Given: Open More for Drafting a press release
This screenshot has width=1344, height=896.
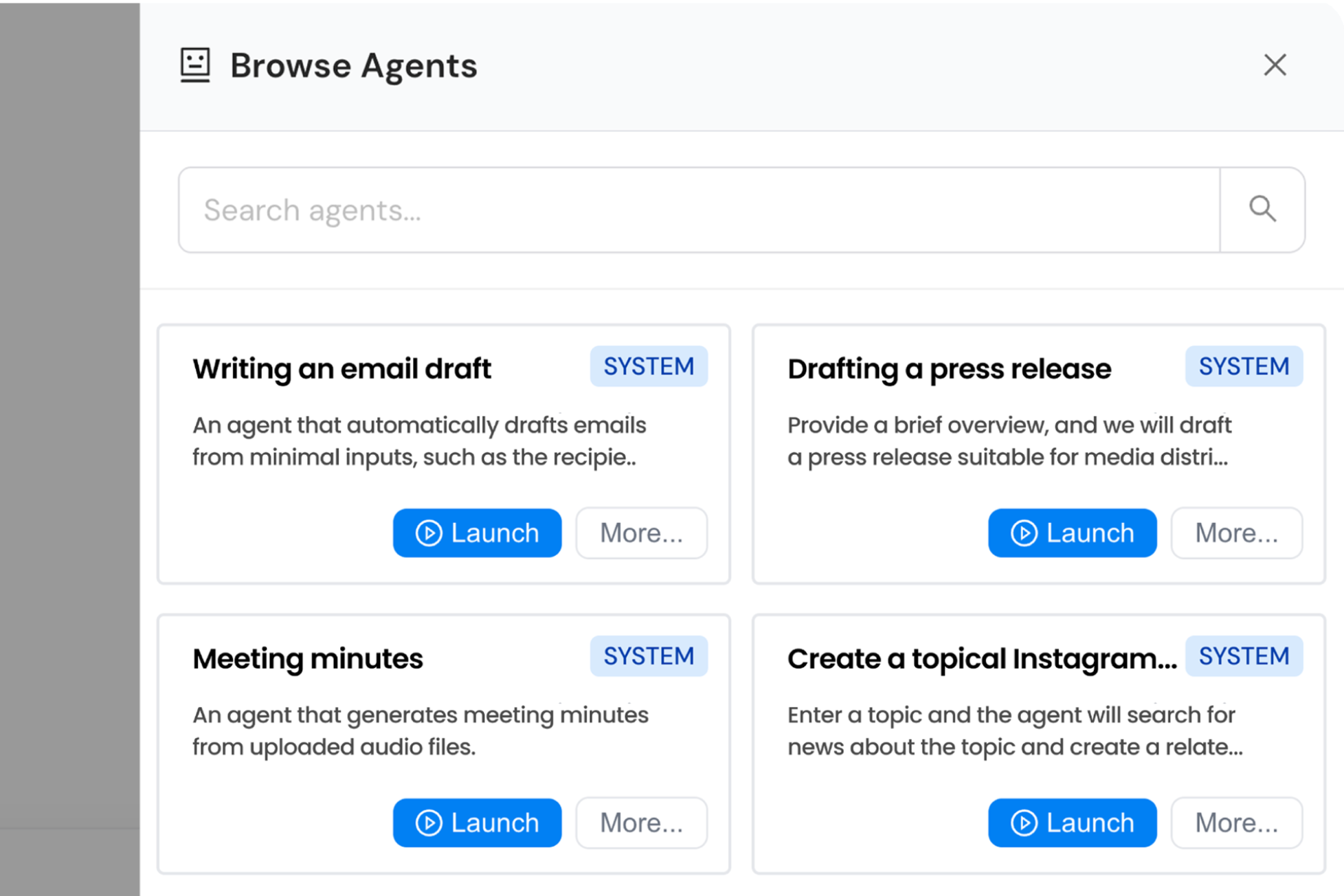Looking at the screenshot, I should pos(1236,533).
